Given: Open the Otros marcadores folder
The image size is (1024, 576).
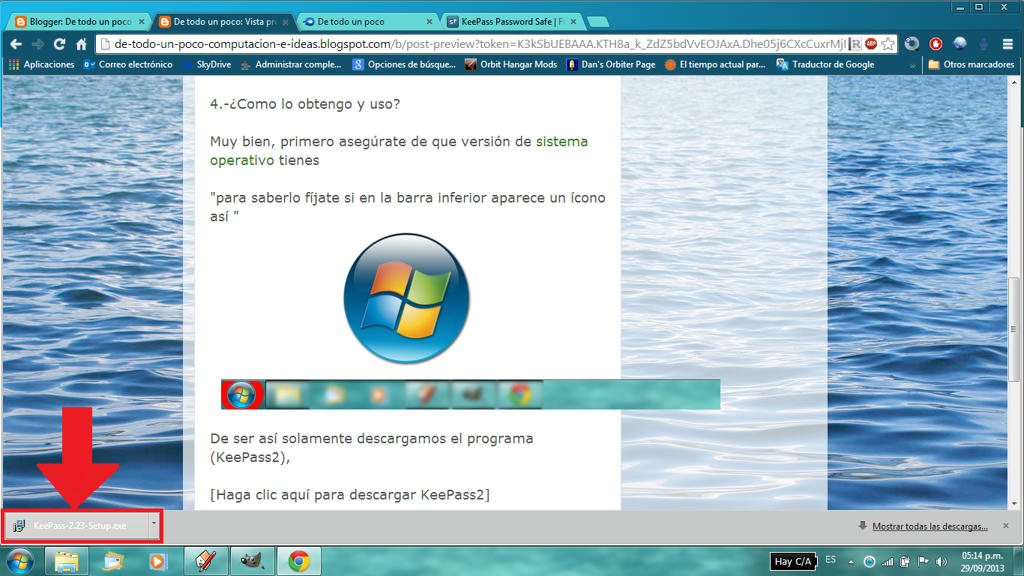Looking at the screenshot, I should (x=971, y=65).
